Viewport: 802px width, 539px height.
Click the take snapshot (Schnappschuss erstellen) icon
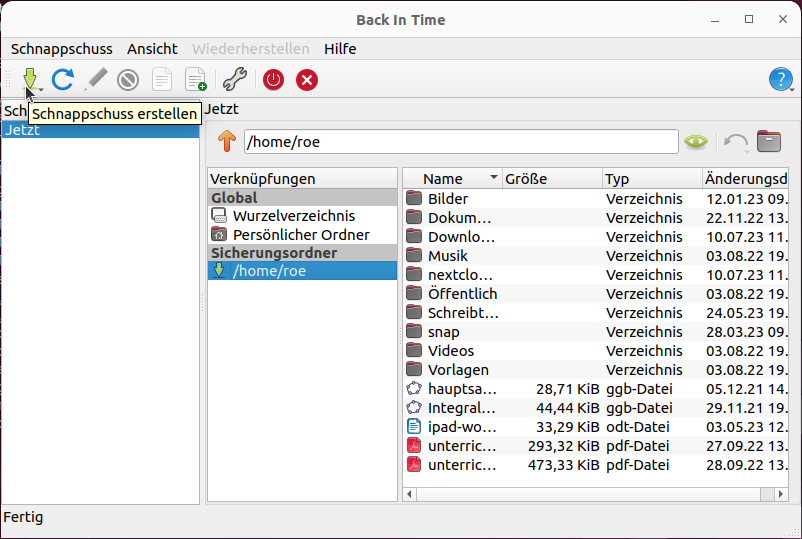[x=28, y=79]
